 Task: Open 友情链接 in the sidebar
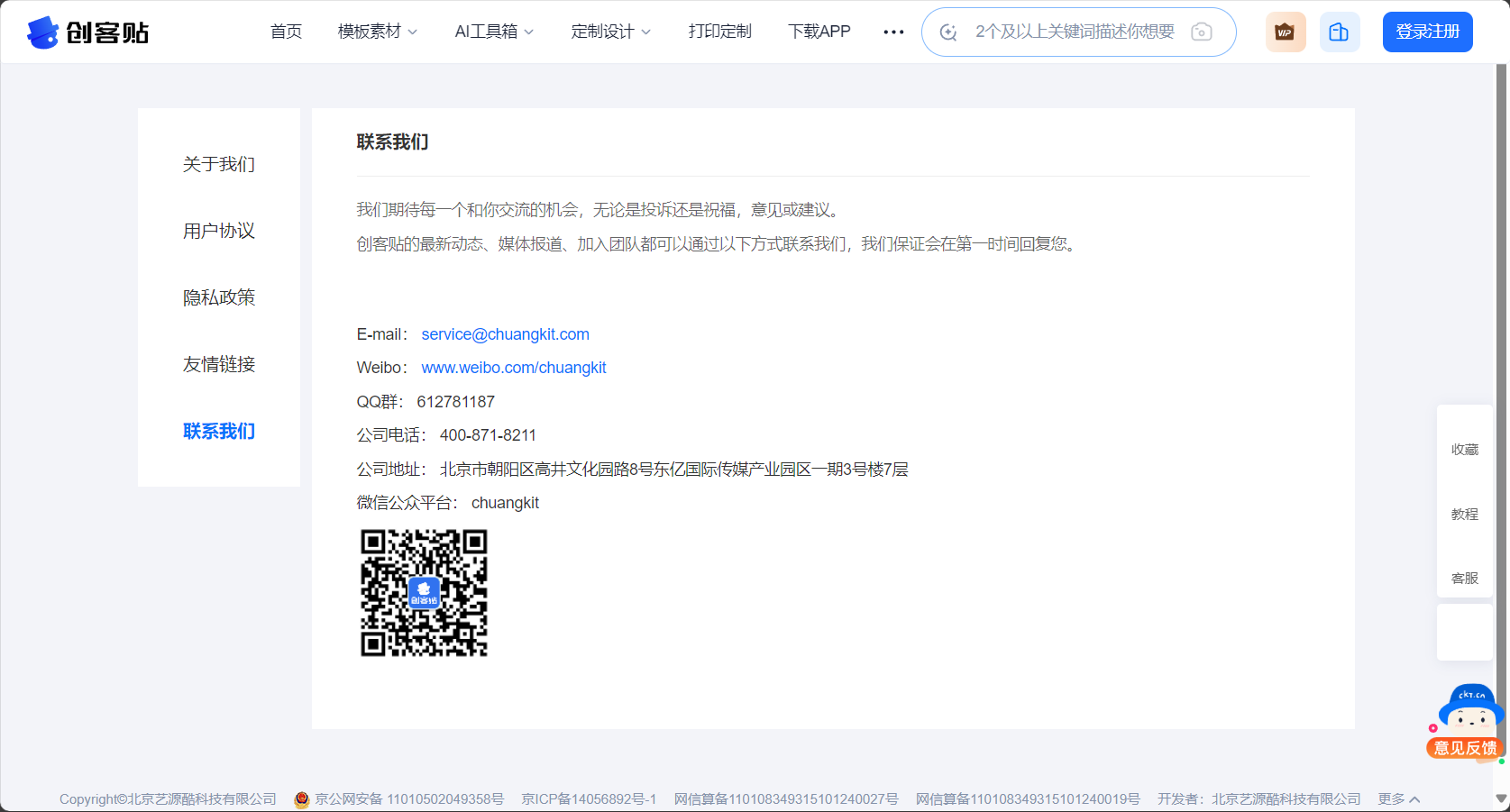pyautogui.click(x=219, y=364)
